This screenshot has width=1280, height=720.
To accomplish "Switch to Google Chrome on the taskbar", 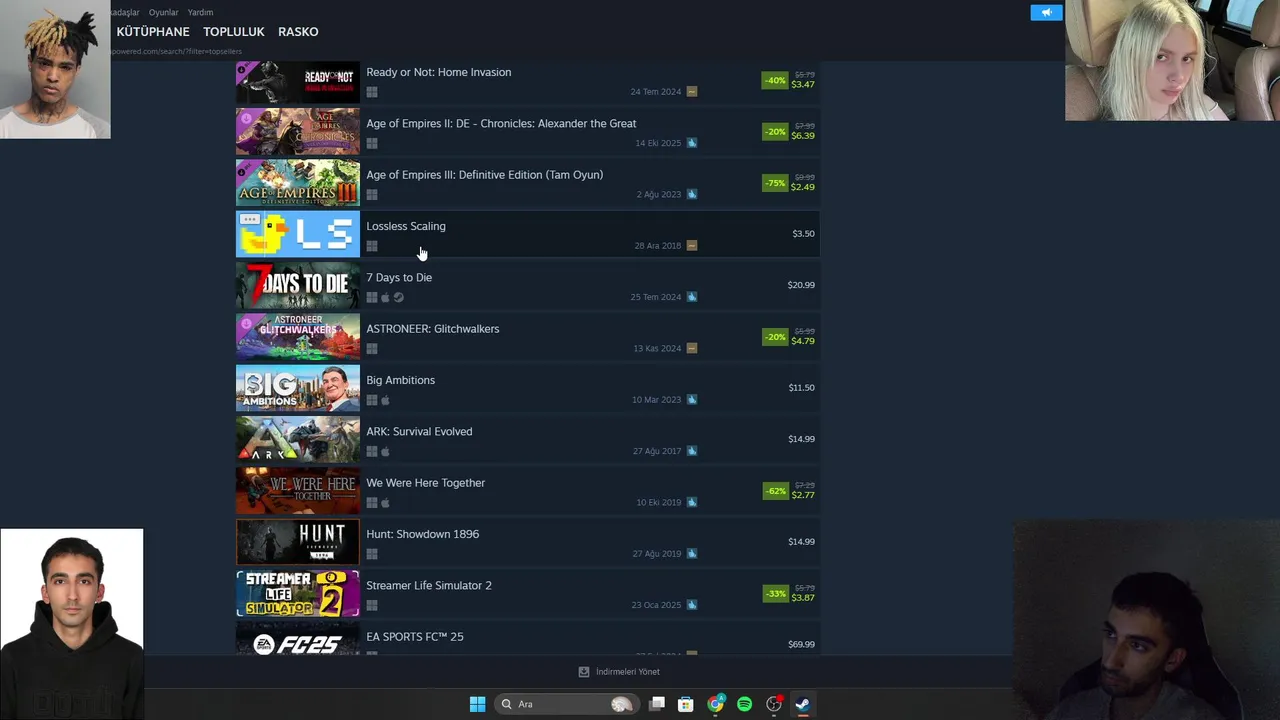I will coord(715,704).
